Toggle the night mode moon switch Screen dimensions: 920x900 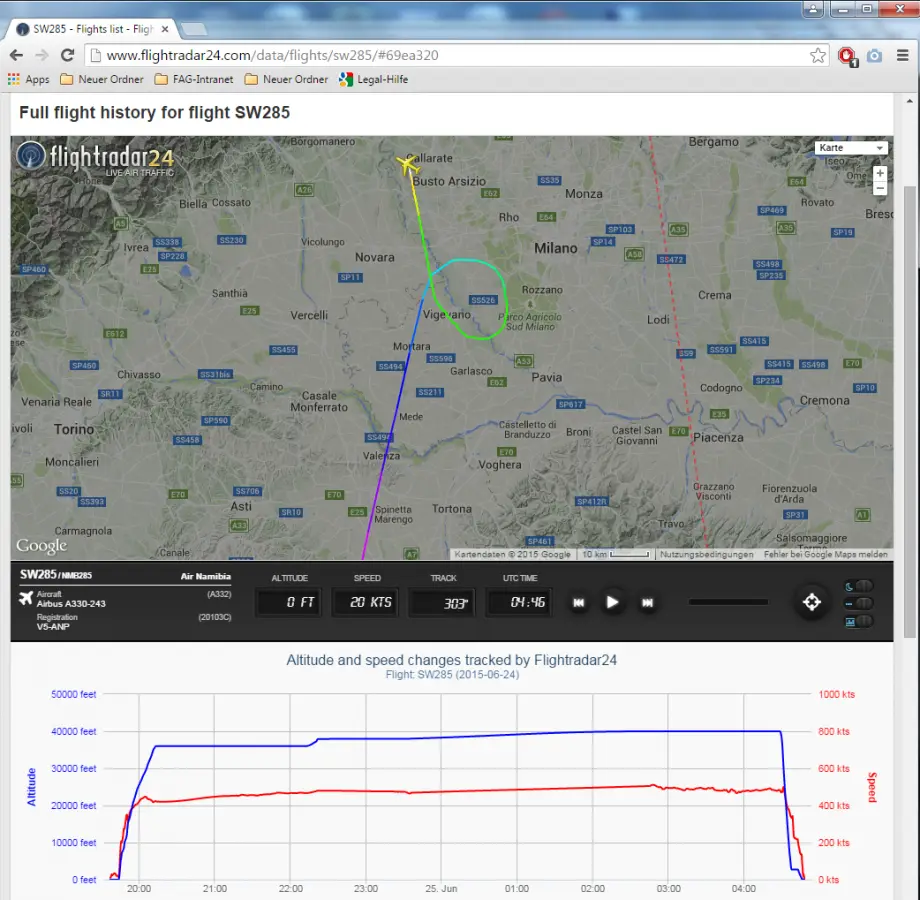pyautogui.click(x=859, y=586)
